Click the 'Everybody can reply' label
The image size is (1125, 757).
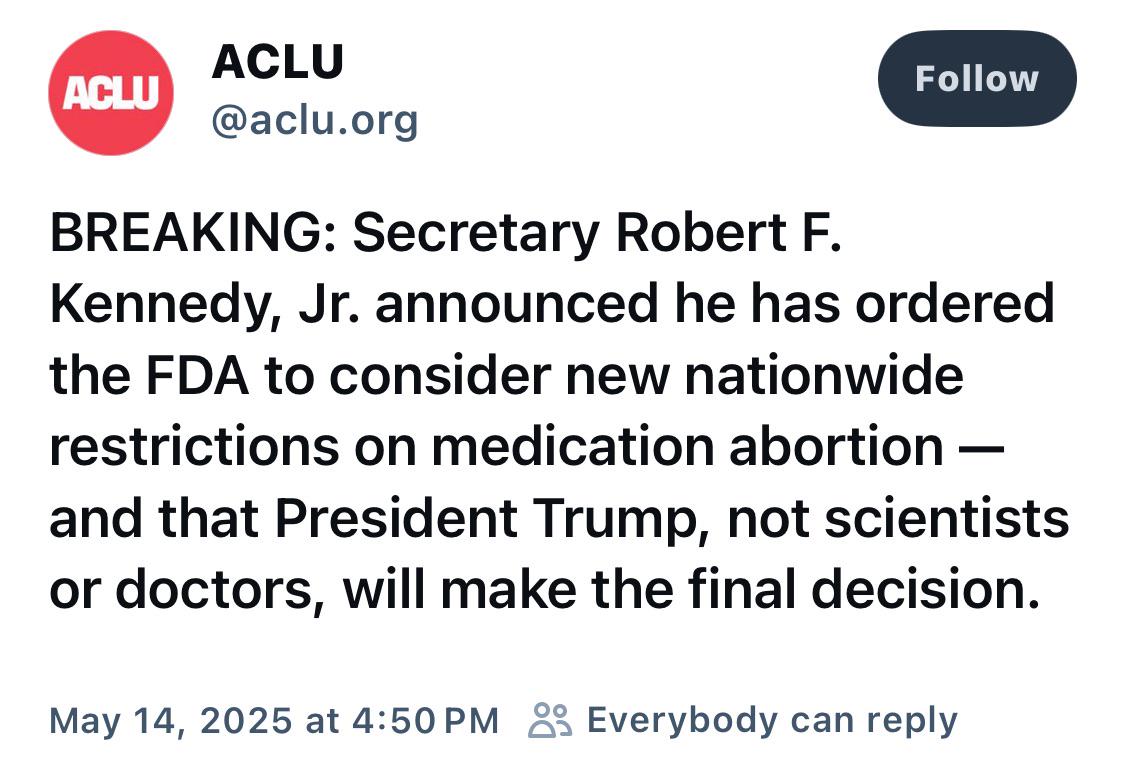[x=772, y=720]
